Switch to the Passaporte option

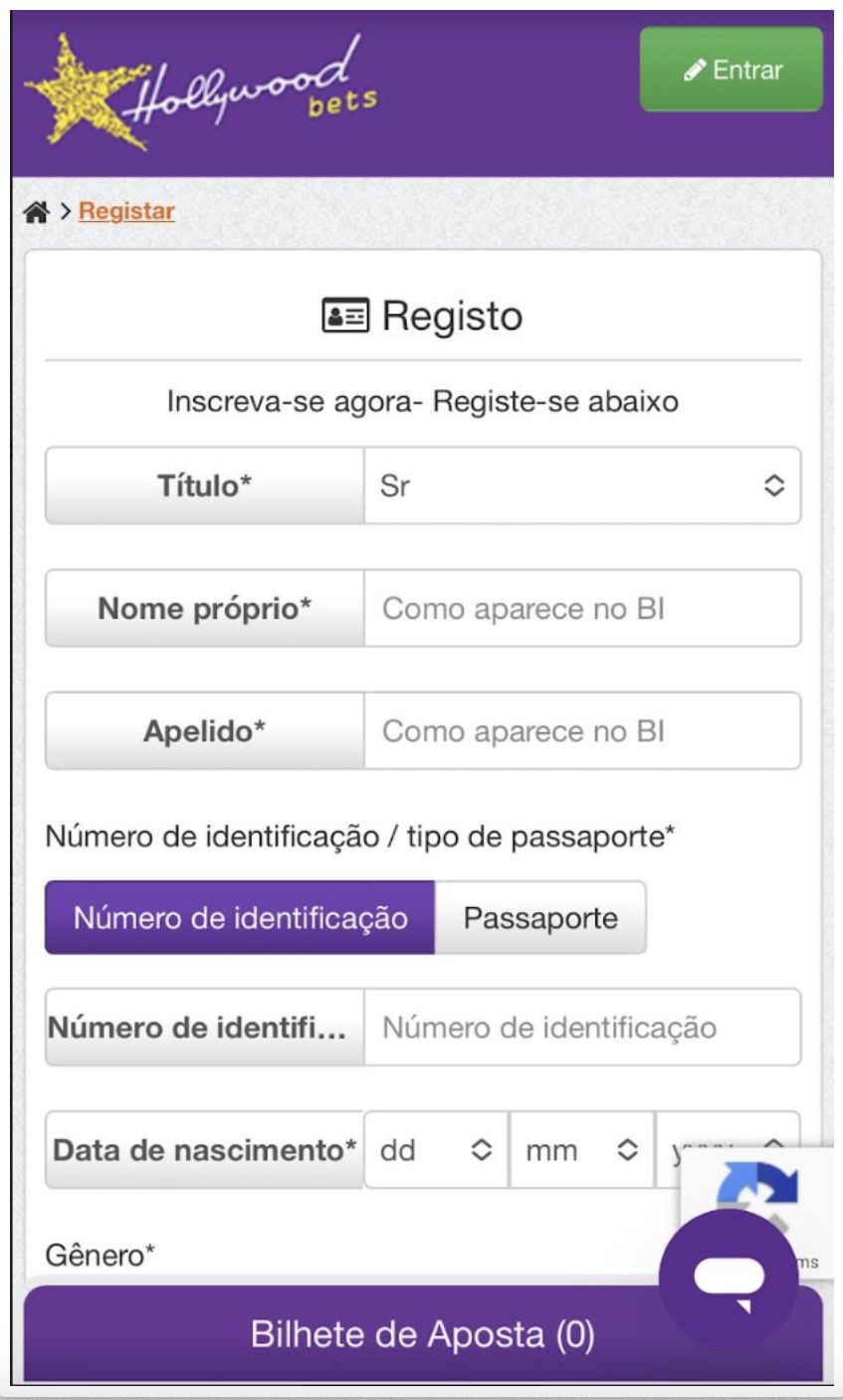(x=540, y=917)
